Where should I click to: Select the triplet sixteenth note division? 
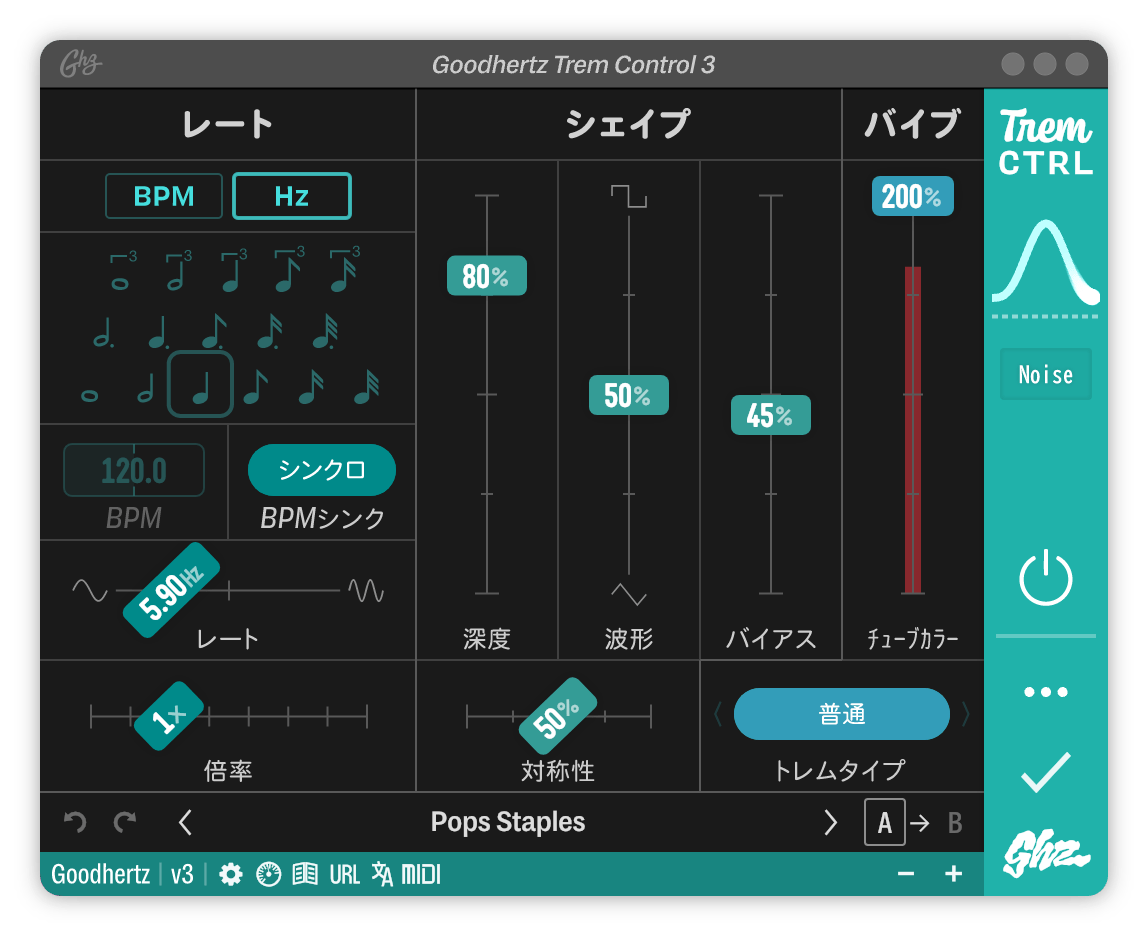(344, 272)
